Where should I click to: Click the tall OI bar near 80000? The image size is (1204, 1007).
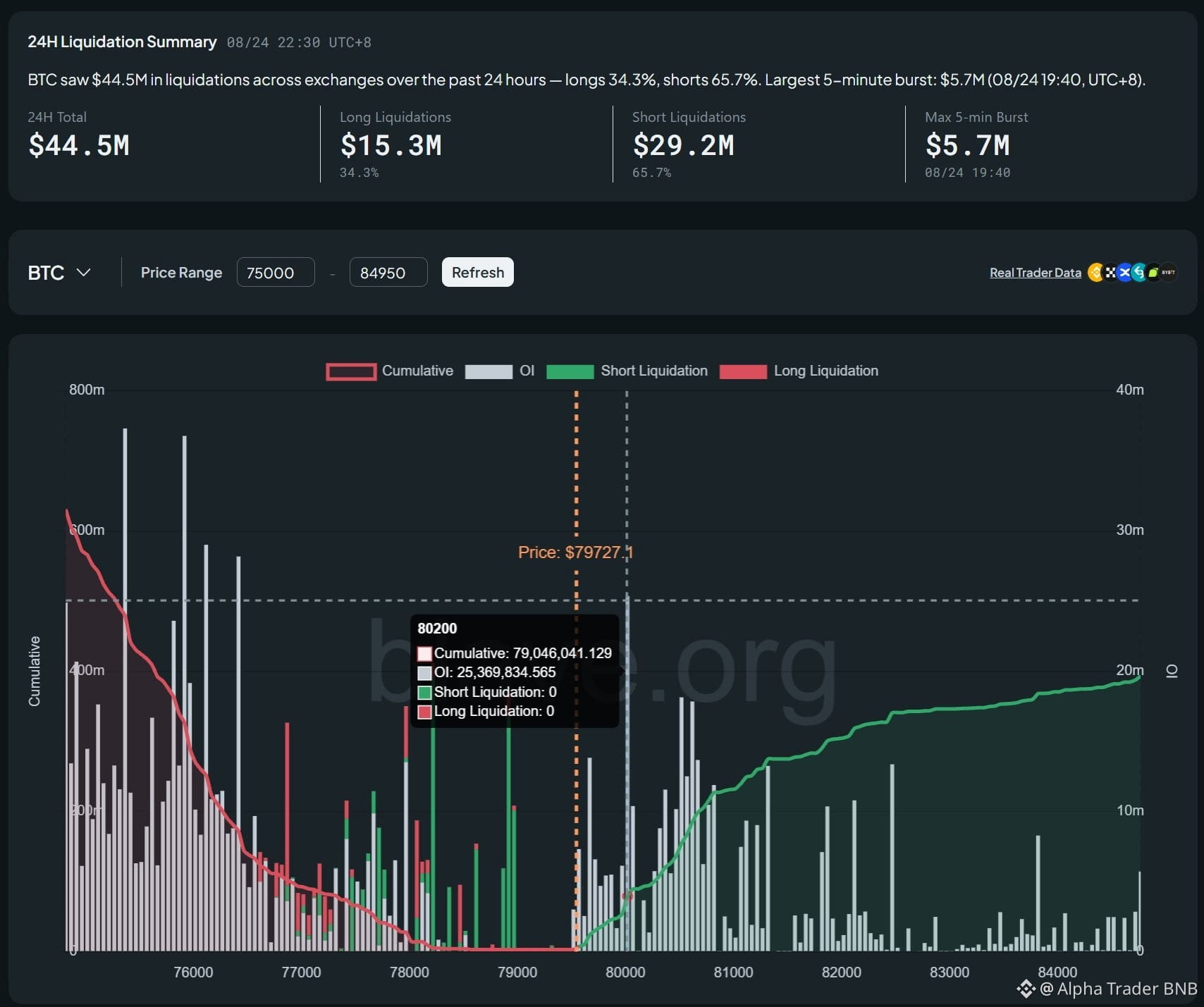[627, 774]
